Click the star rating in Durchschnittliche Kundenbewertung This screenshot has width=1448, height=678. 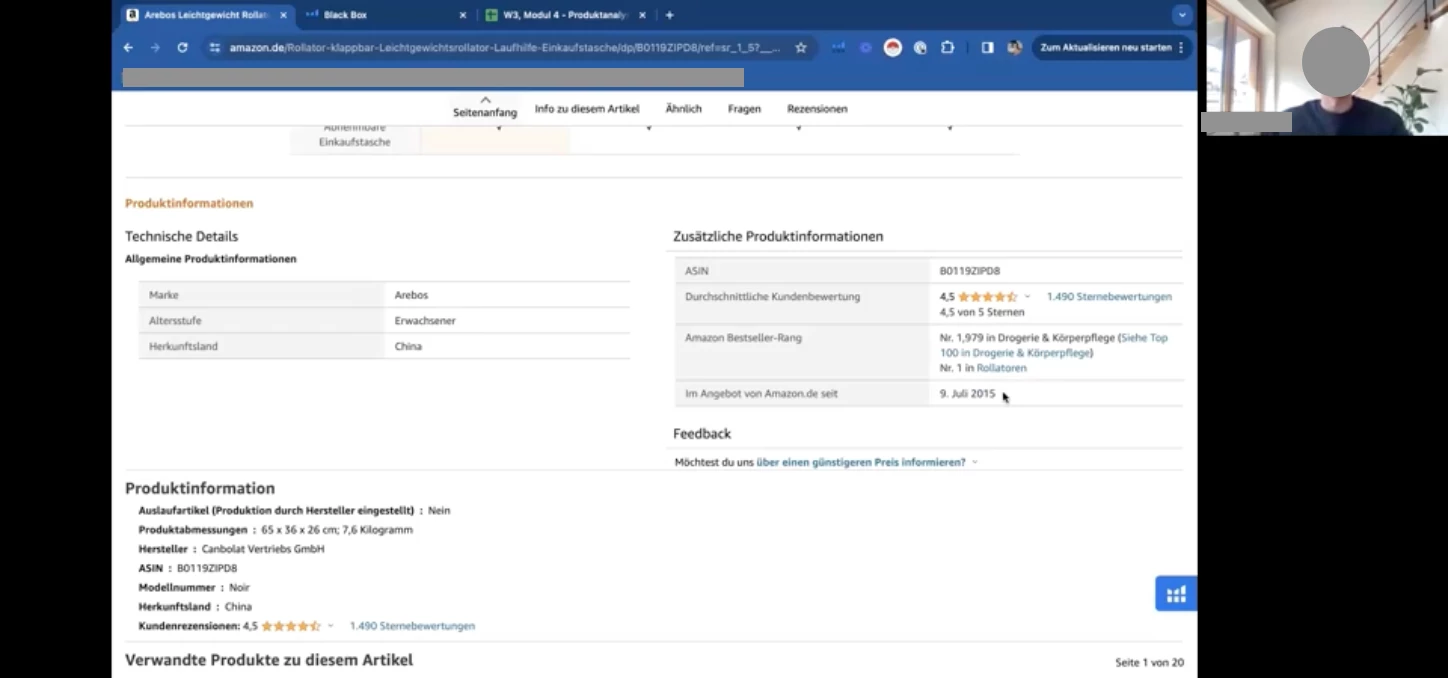coord(988,297)
